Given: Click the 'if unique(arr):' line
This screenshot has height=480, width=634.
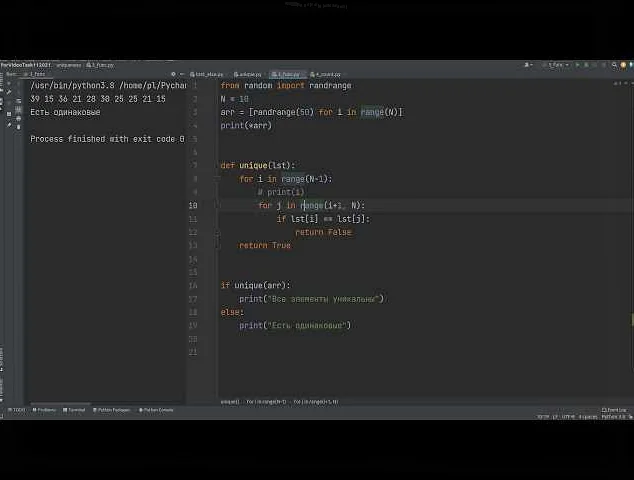Looking at the screenshot, I should (x=255, y=285).
